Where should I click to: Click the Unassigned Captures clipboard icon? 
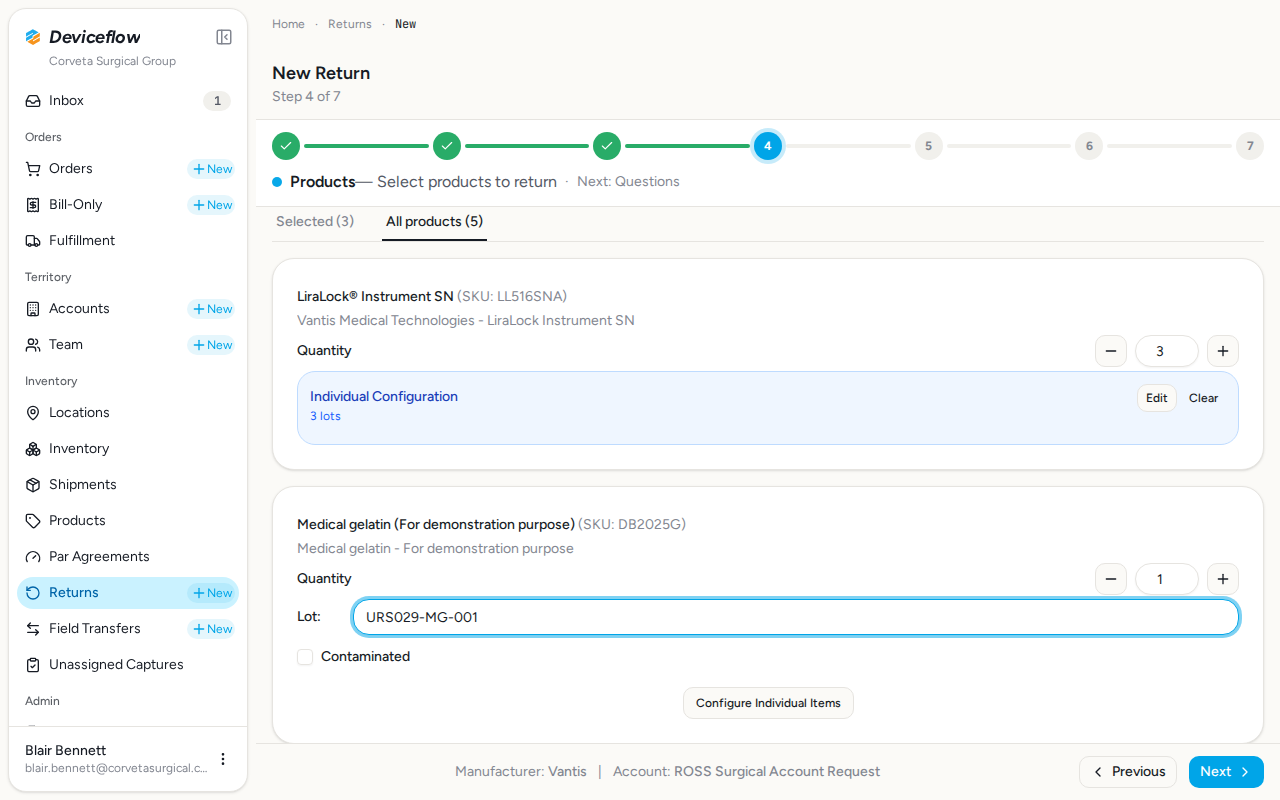(33, 665)
